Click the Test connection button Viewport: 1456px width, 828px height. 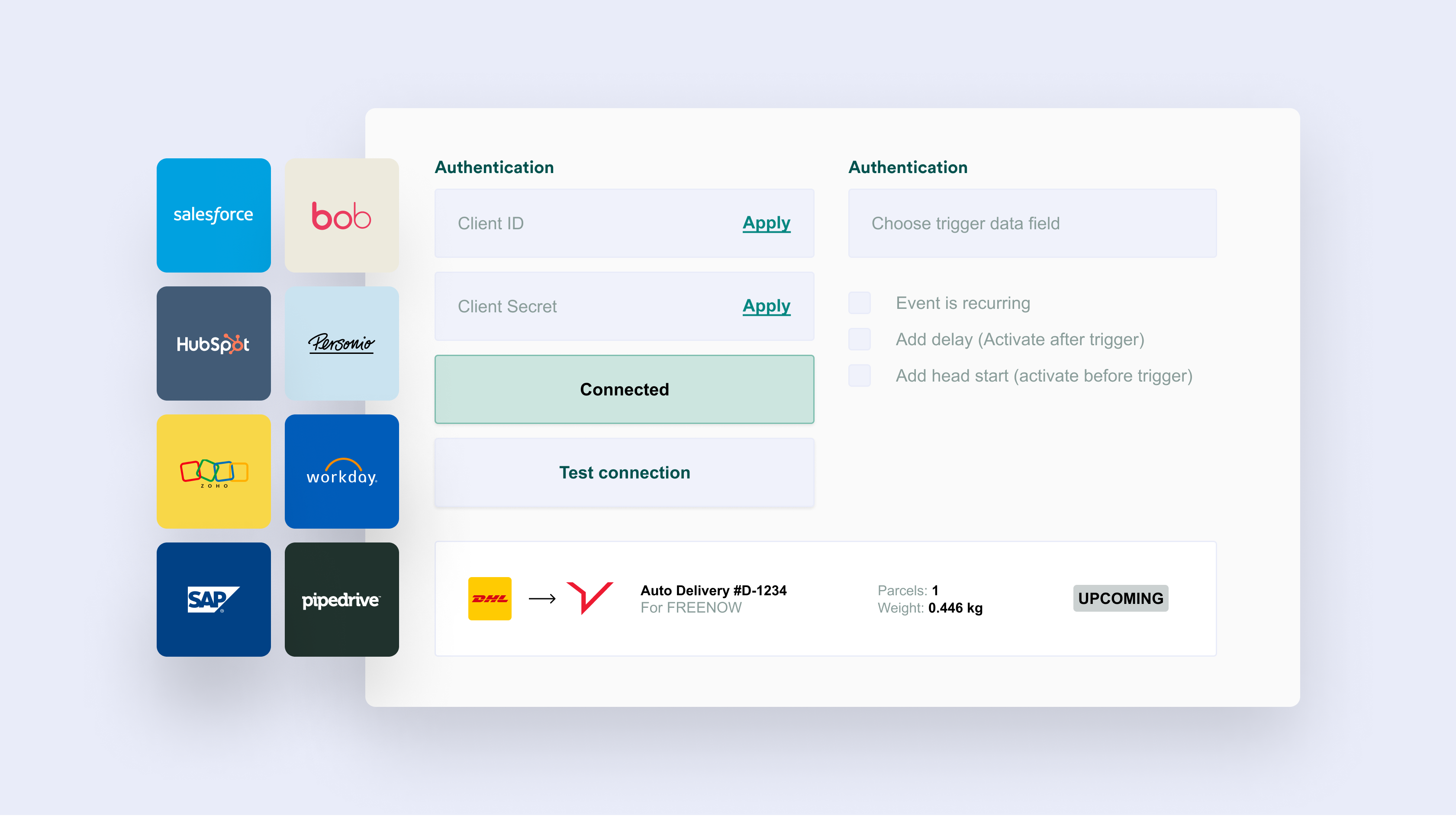pos(624,472)
